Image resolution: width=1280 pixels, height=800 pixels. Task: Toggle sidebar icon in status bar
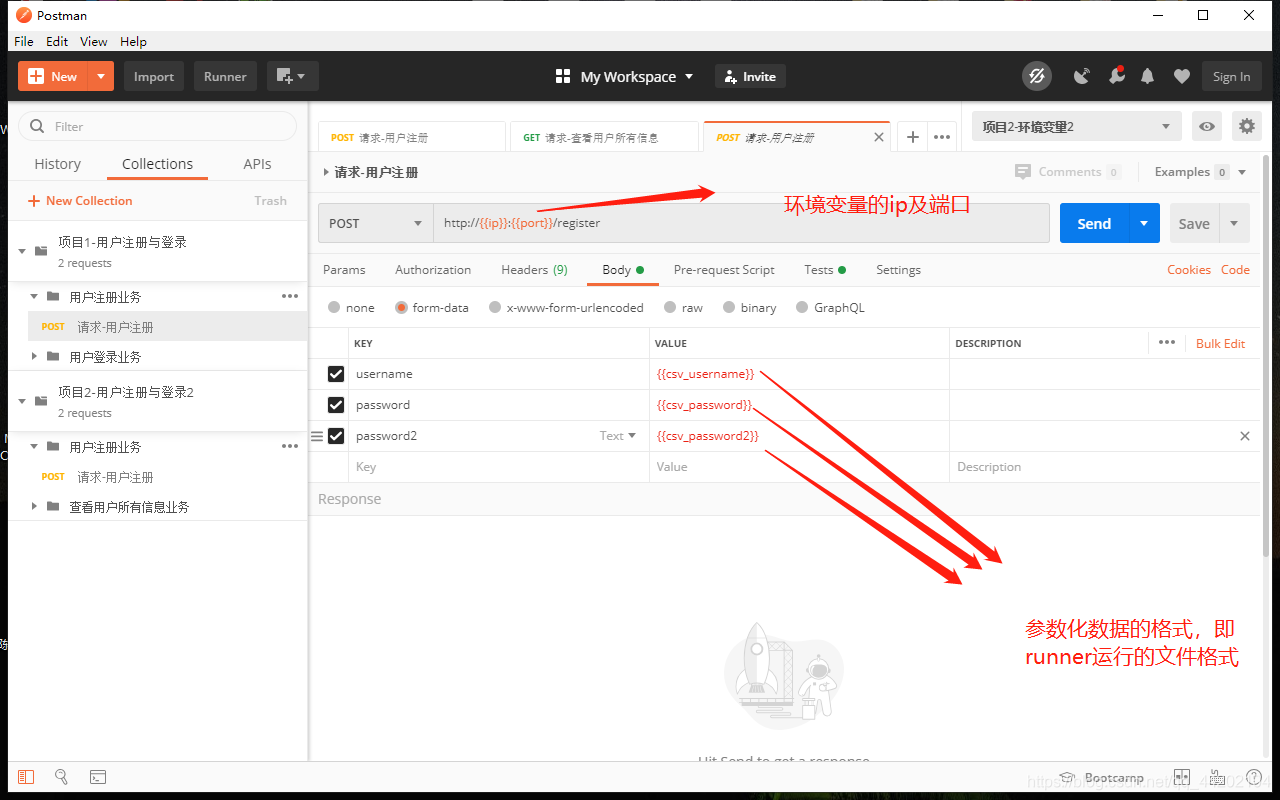point(26,777)
